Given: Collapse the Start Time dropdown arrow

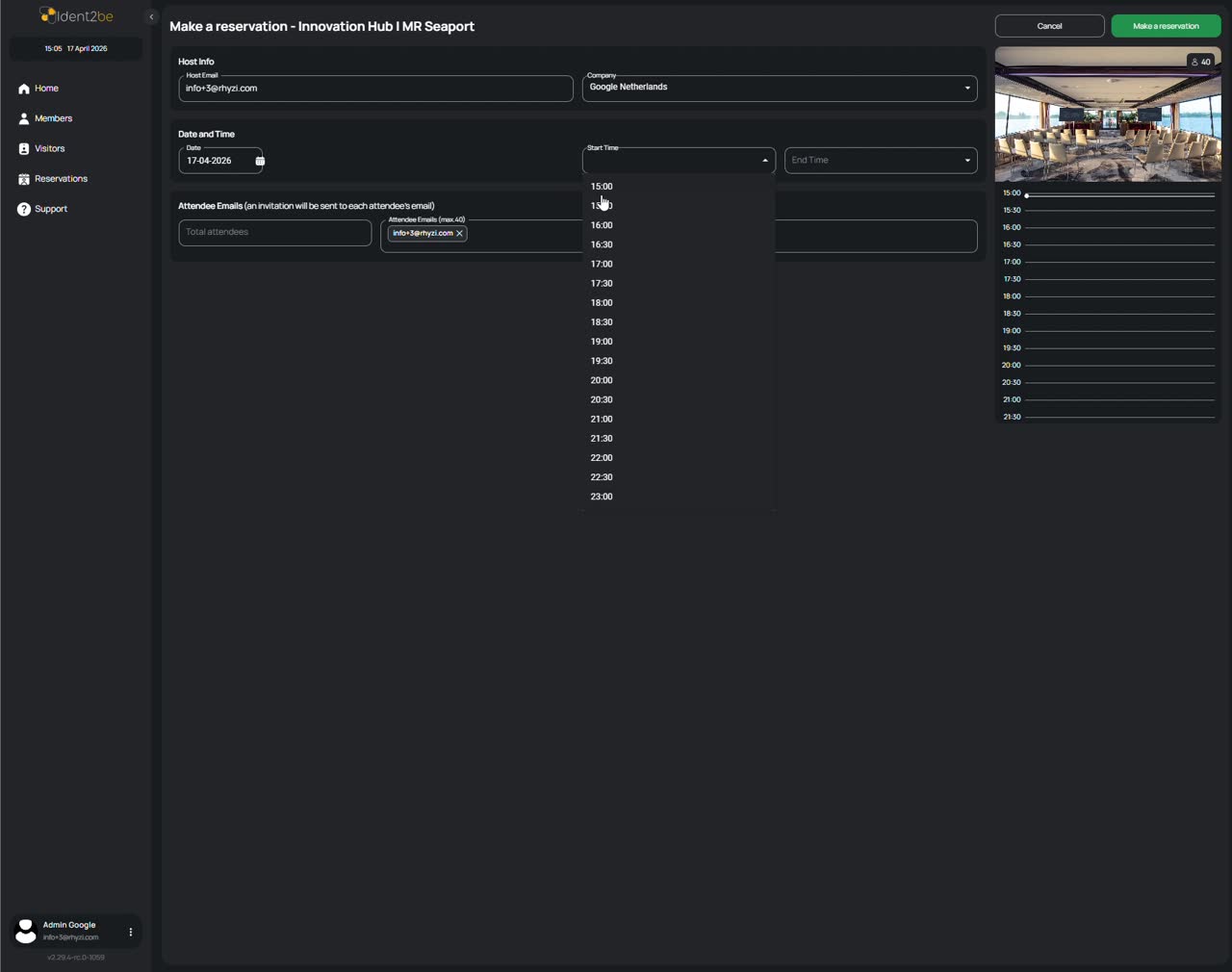Looking at the screenshot, I should (765, 161).
